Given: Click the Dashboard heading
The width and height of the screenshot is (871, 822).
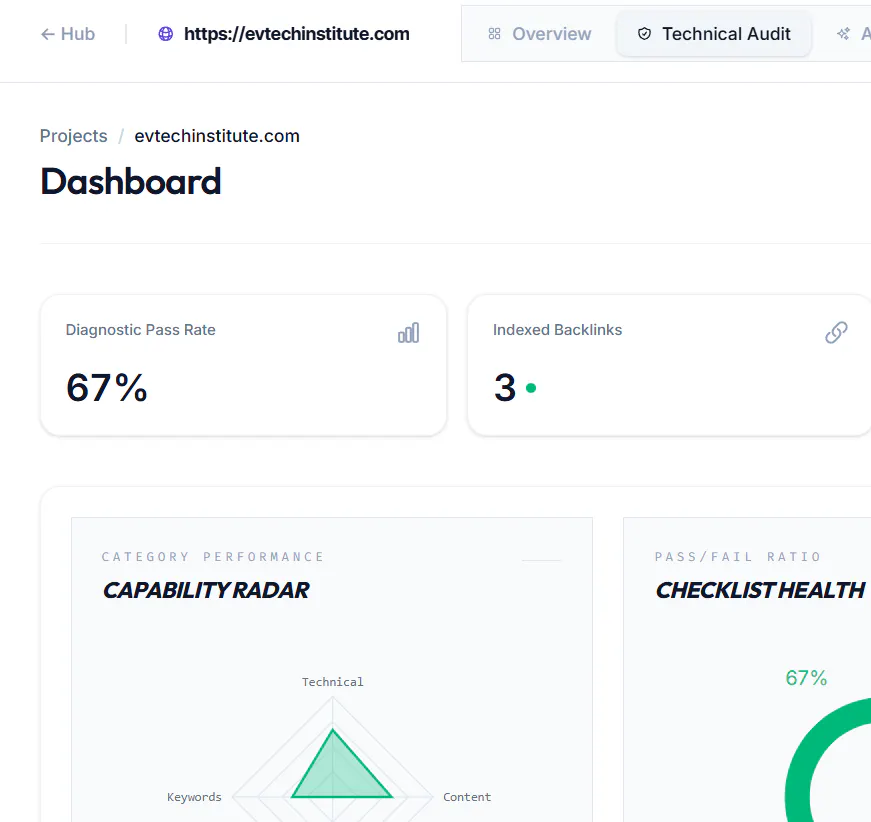Looking at the screenshot, I should (x=131, y=182).
